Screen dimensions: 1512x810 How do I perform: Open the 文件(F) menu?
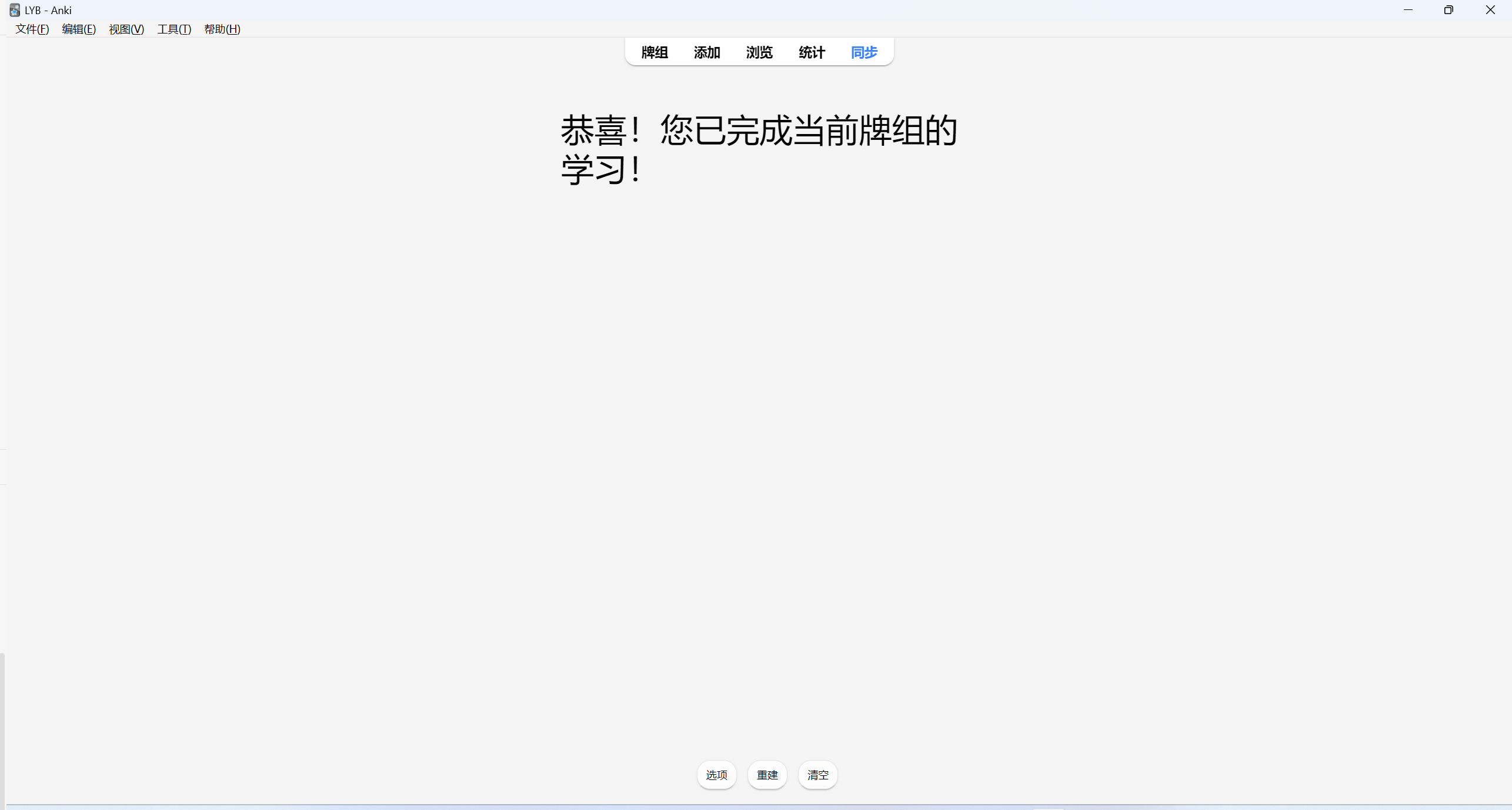pos(32,29)
